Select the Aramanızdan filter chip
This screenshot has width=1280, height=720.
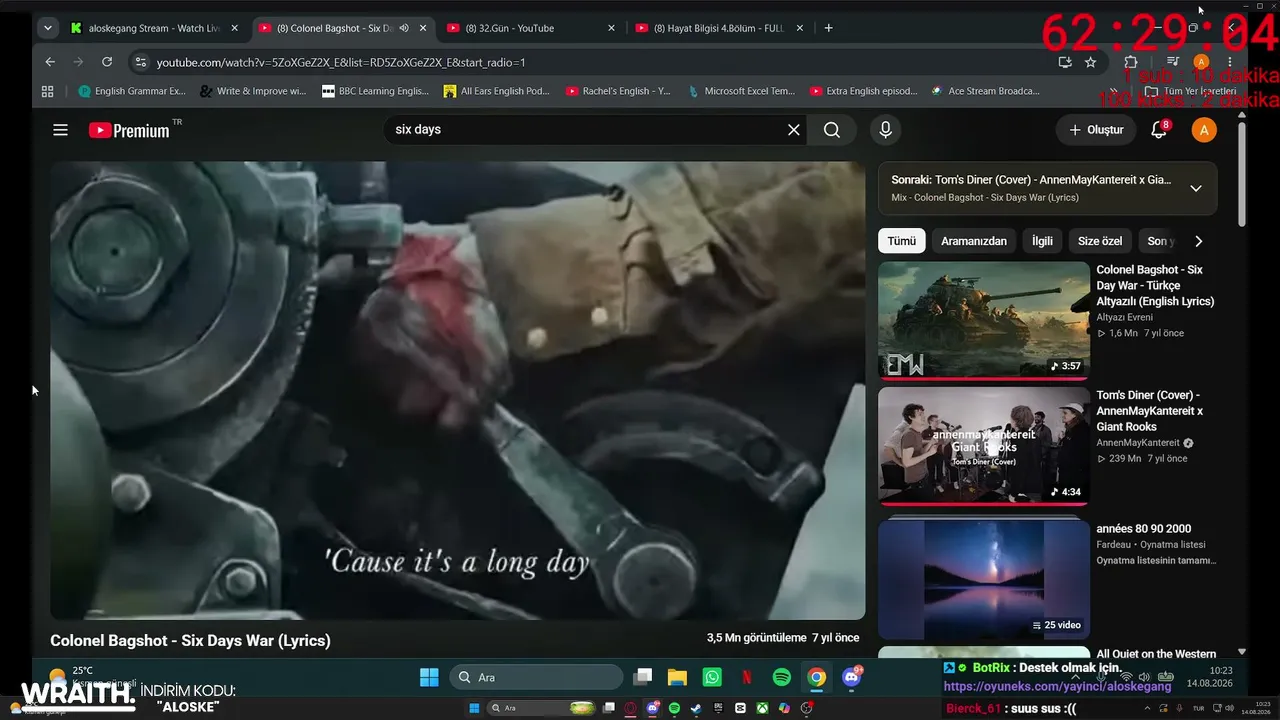(974, 241)
